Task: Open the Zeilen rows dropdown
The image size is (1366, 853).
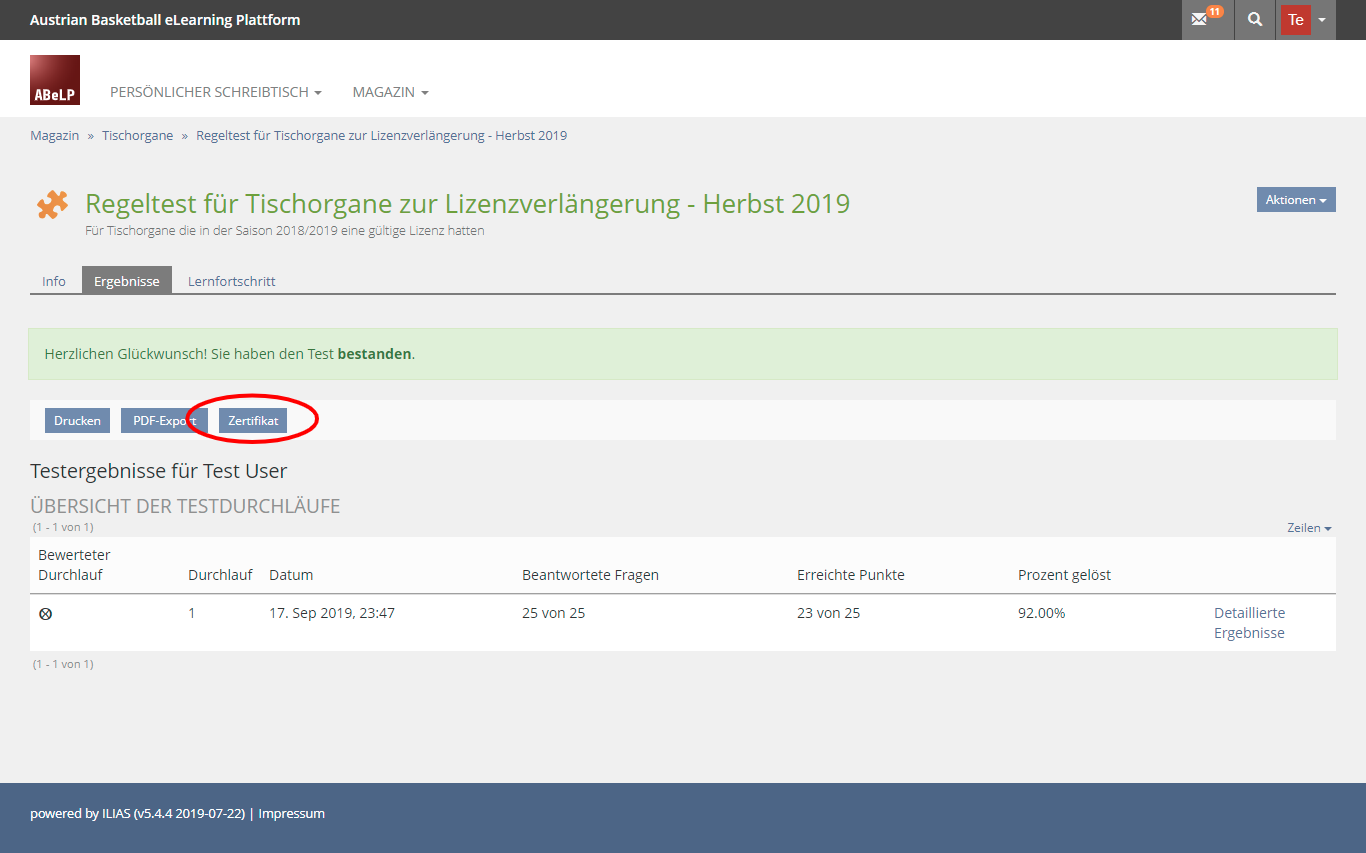Action: tap(1309, 528)
